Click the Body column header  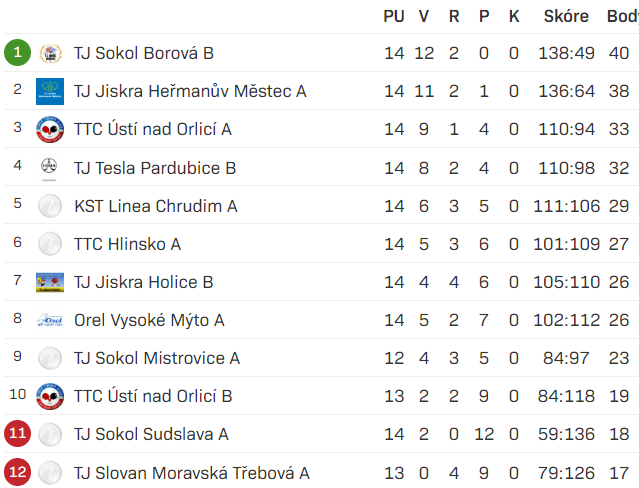(x=623, y=16)
